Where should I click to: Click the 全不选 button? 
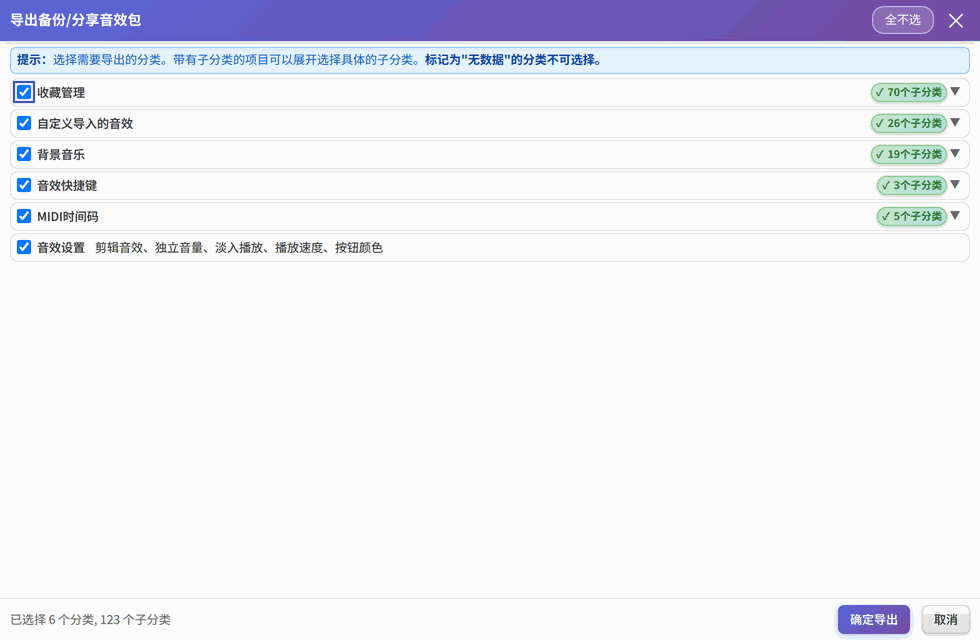point(902,20)
